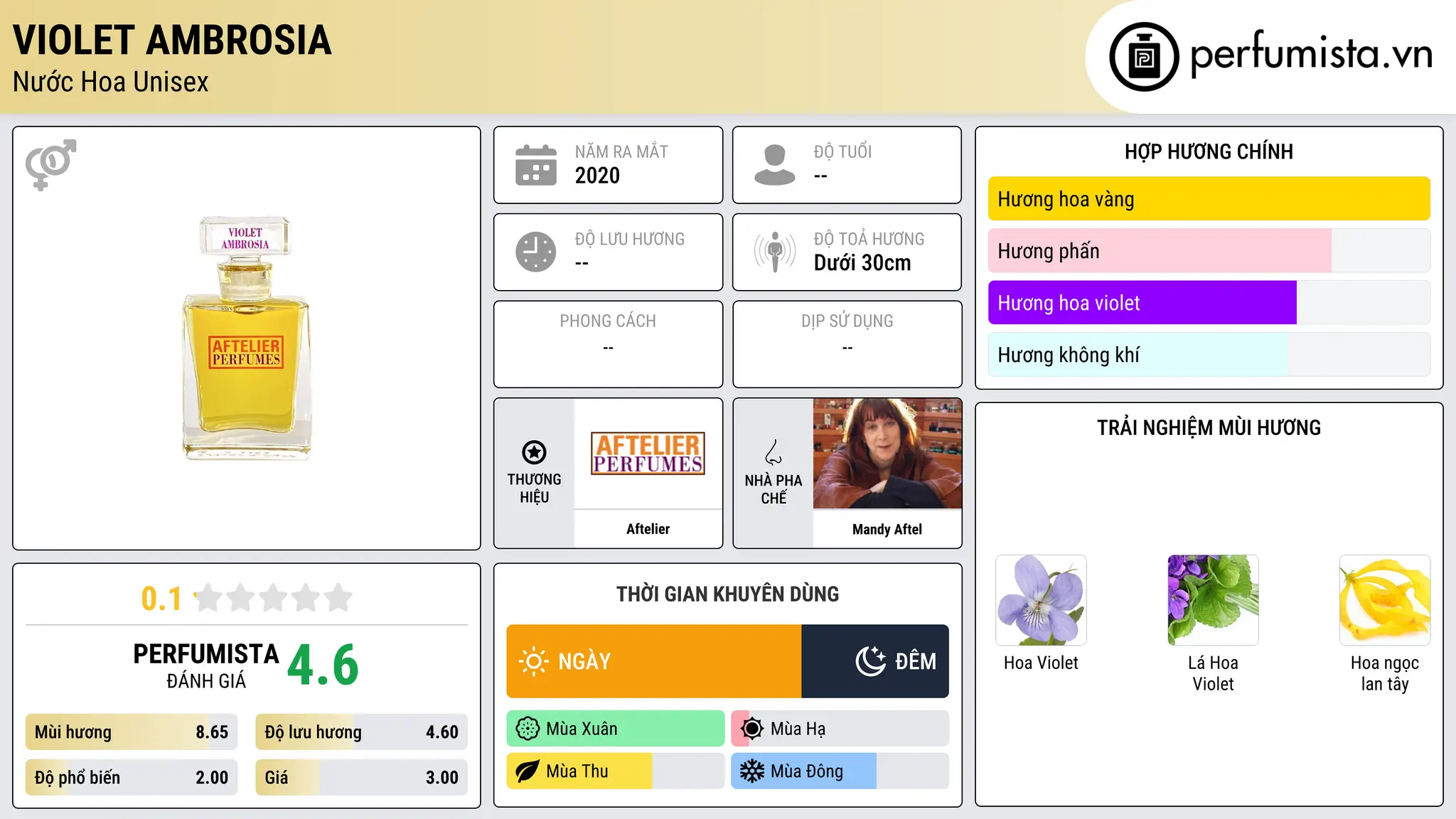Click the perfumista.vn perfume bottle logo icon
1456x819 pixels.
click(1144, 57)
